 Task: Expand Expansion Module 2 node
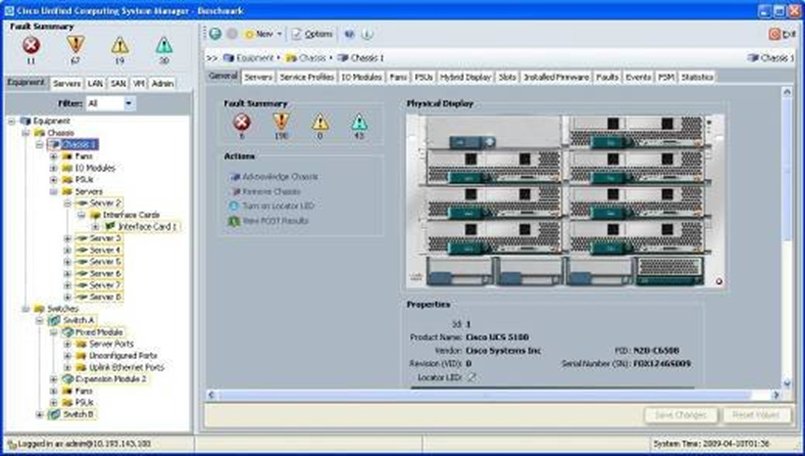(53, 379)
